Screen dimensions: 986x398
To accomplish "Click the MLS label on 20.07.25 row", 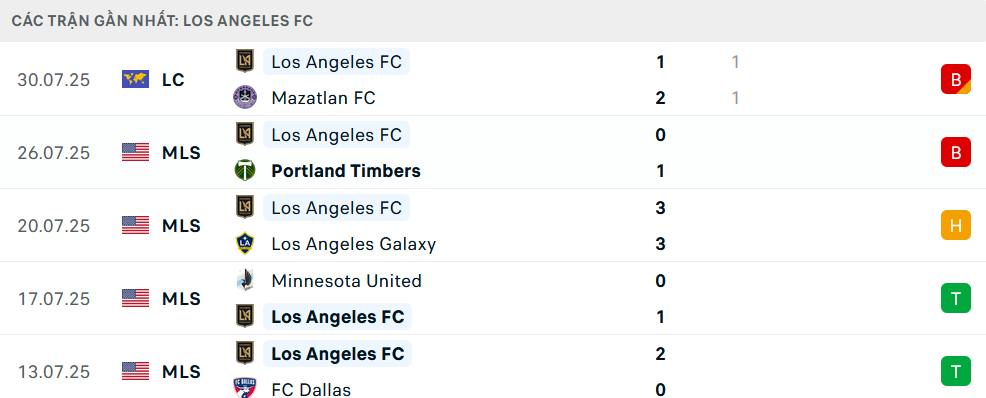I will pyautogui.click(x=181, y=226).
